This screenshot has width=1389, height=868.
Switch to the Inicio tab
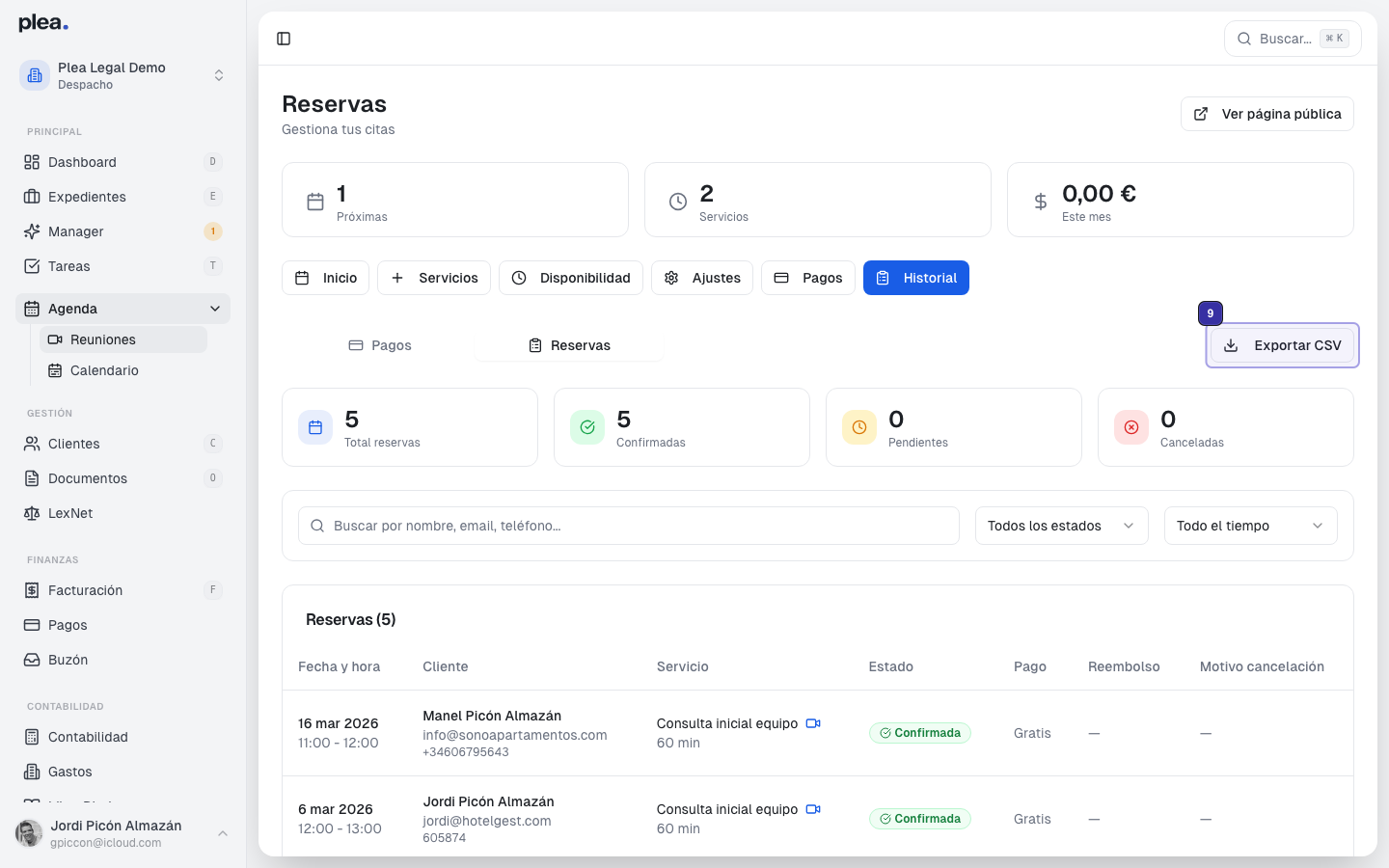[x=325, y=278]
